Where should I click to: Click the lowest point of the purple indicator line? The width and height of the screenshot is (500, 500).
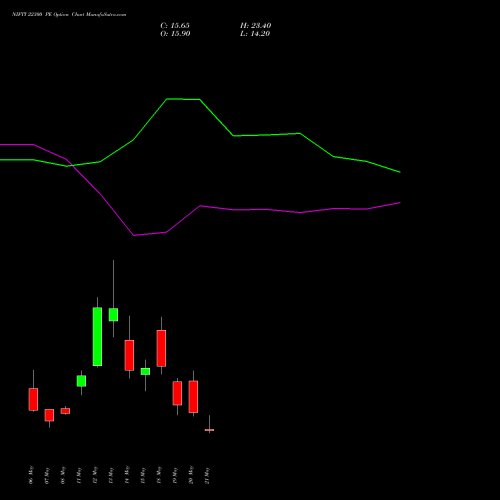pos(134,235)
